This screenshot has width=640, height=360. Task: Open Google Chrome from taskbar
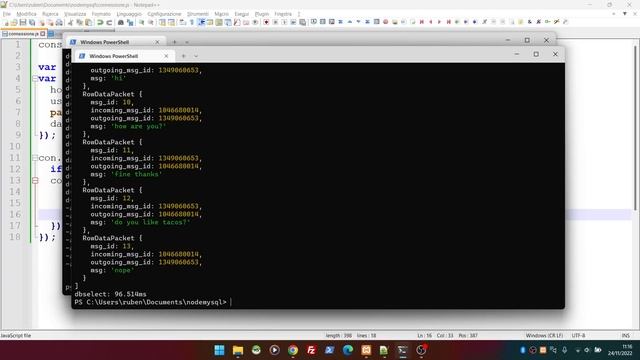293,350
